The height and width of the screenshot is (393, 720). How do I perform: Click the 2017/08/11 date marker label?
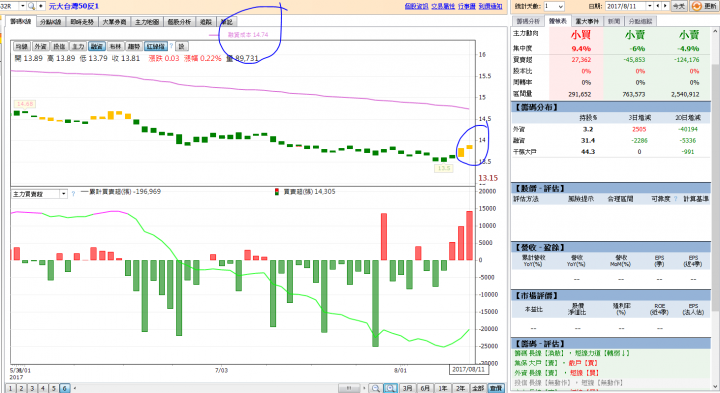[468, 369]
